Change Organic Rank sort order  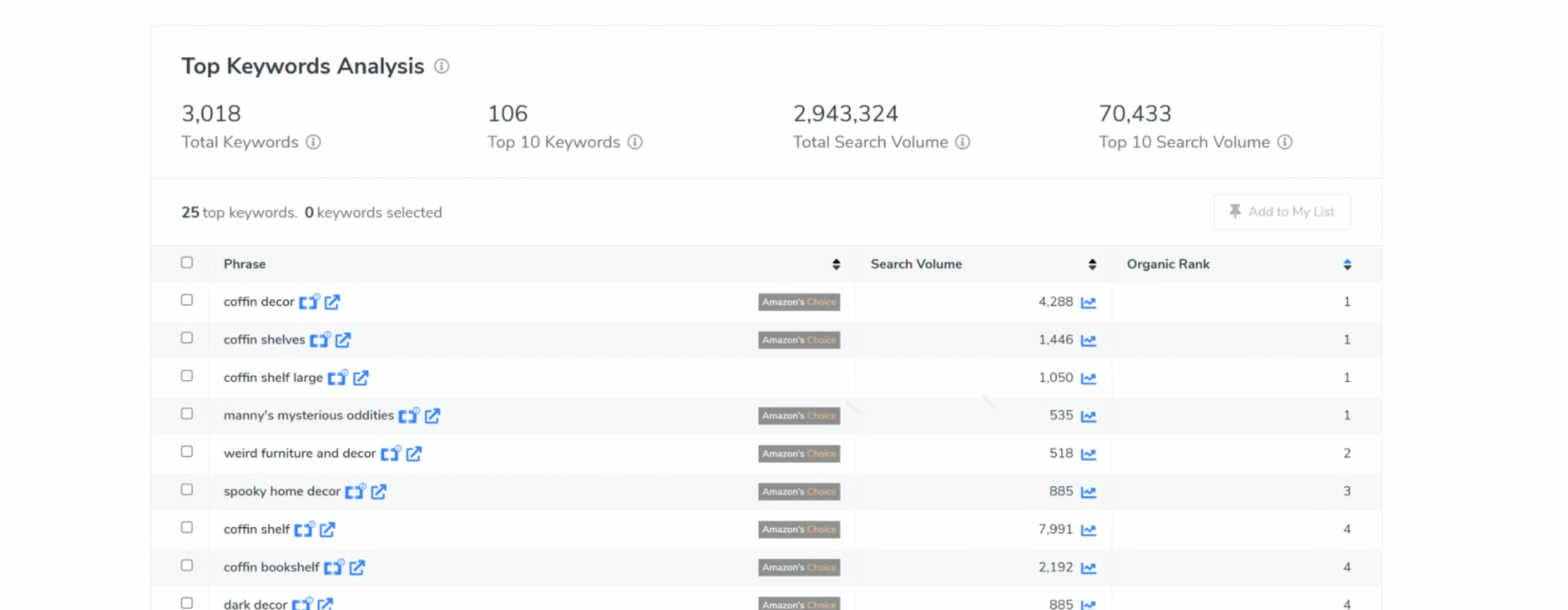point(1347,264)
